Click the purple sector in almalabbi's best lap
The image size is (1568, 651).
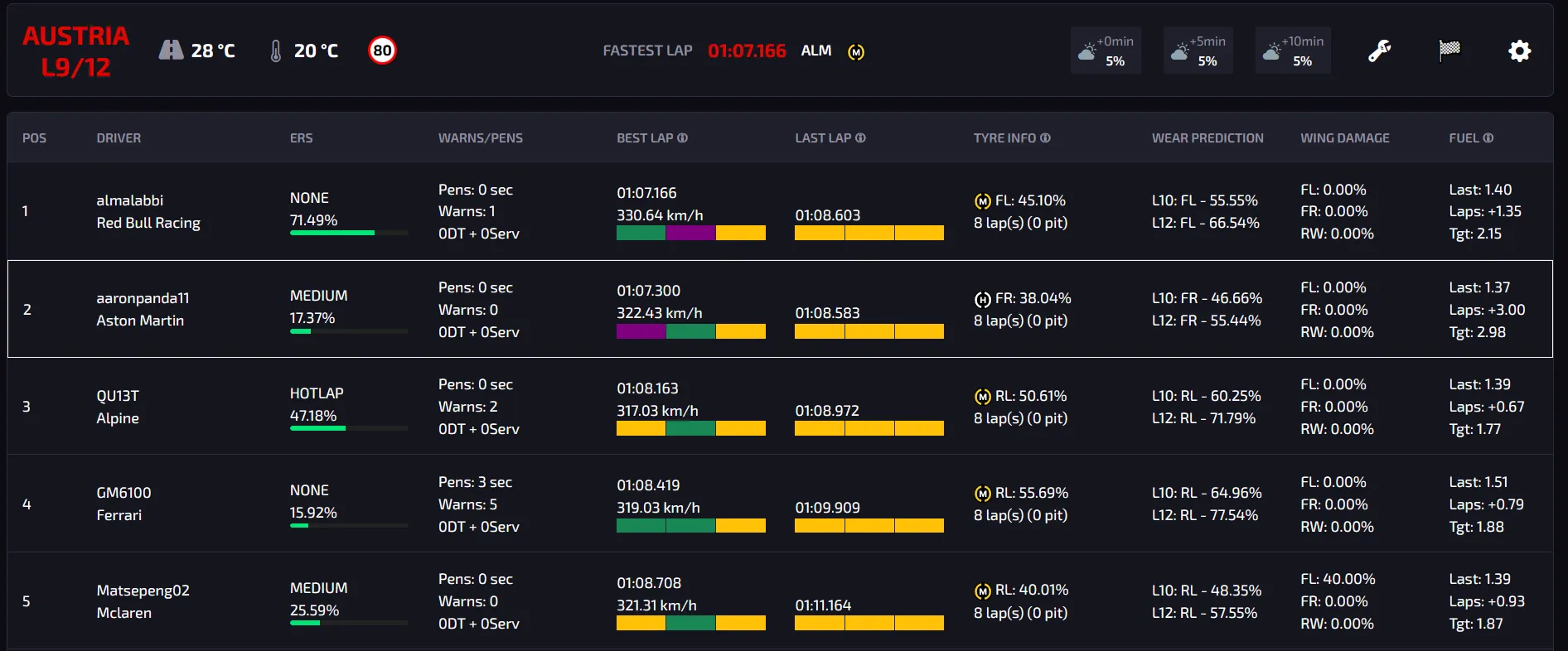[690, 234]
